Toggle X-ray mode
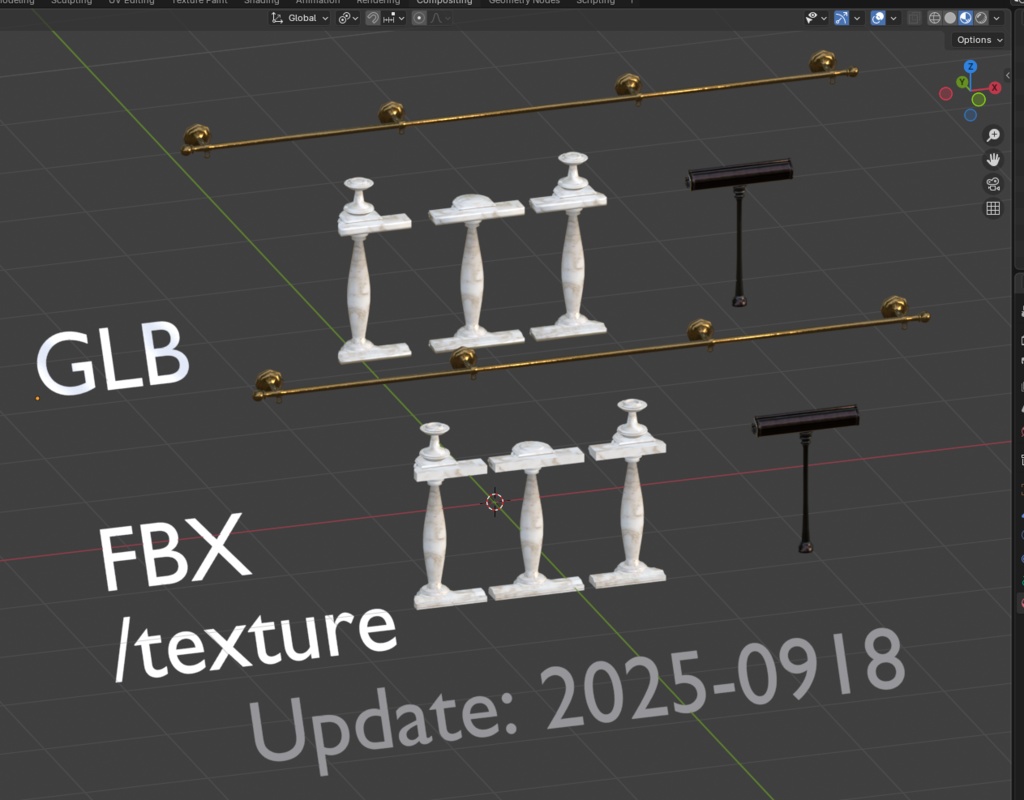 [x=914, y=18]
